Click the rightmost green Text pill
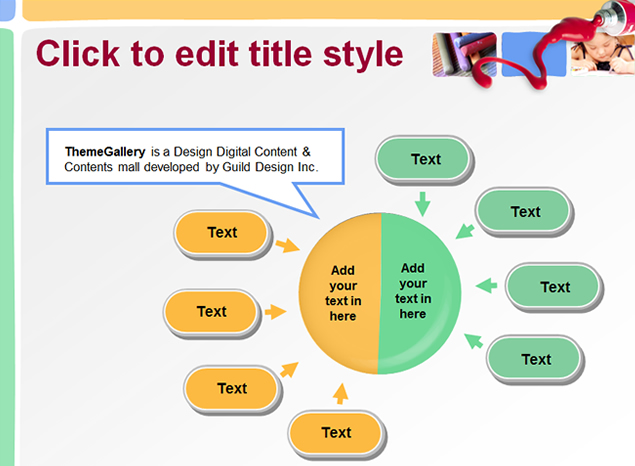 (555, 287)
